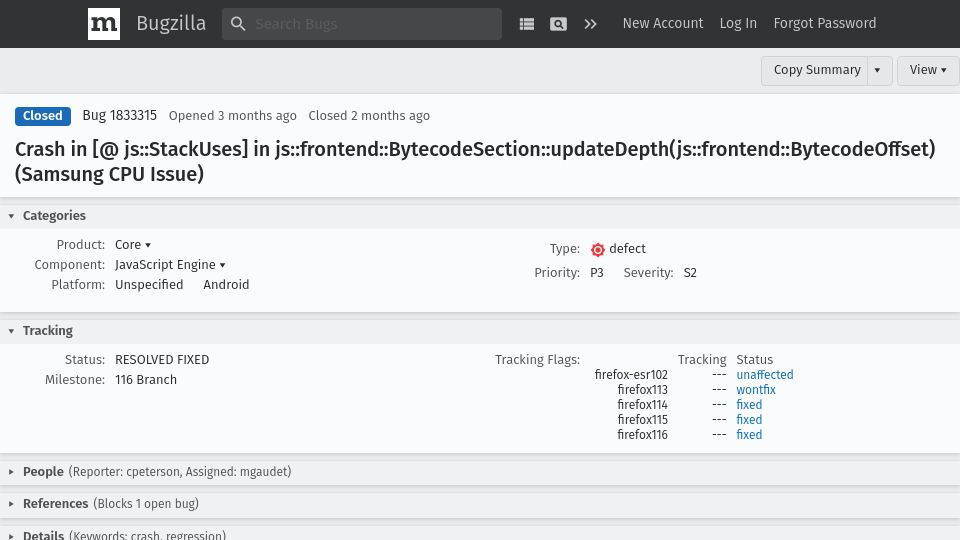The height and width of the screenshot is (540, 960).
Task: Click the 'fixed' status for firefox116
Action: (749, 434)
